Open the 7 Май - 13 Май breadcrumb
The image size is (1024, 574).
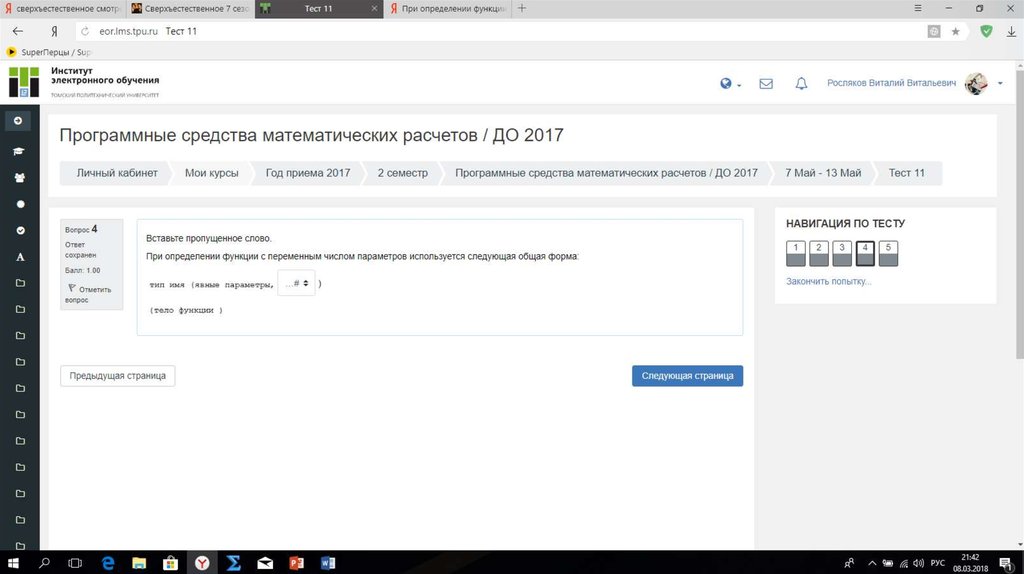823,173
